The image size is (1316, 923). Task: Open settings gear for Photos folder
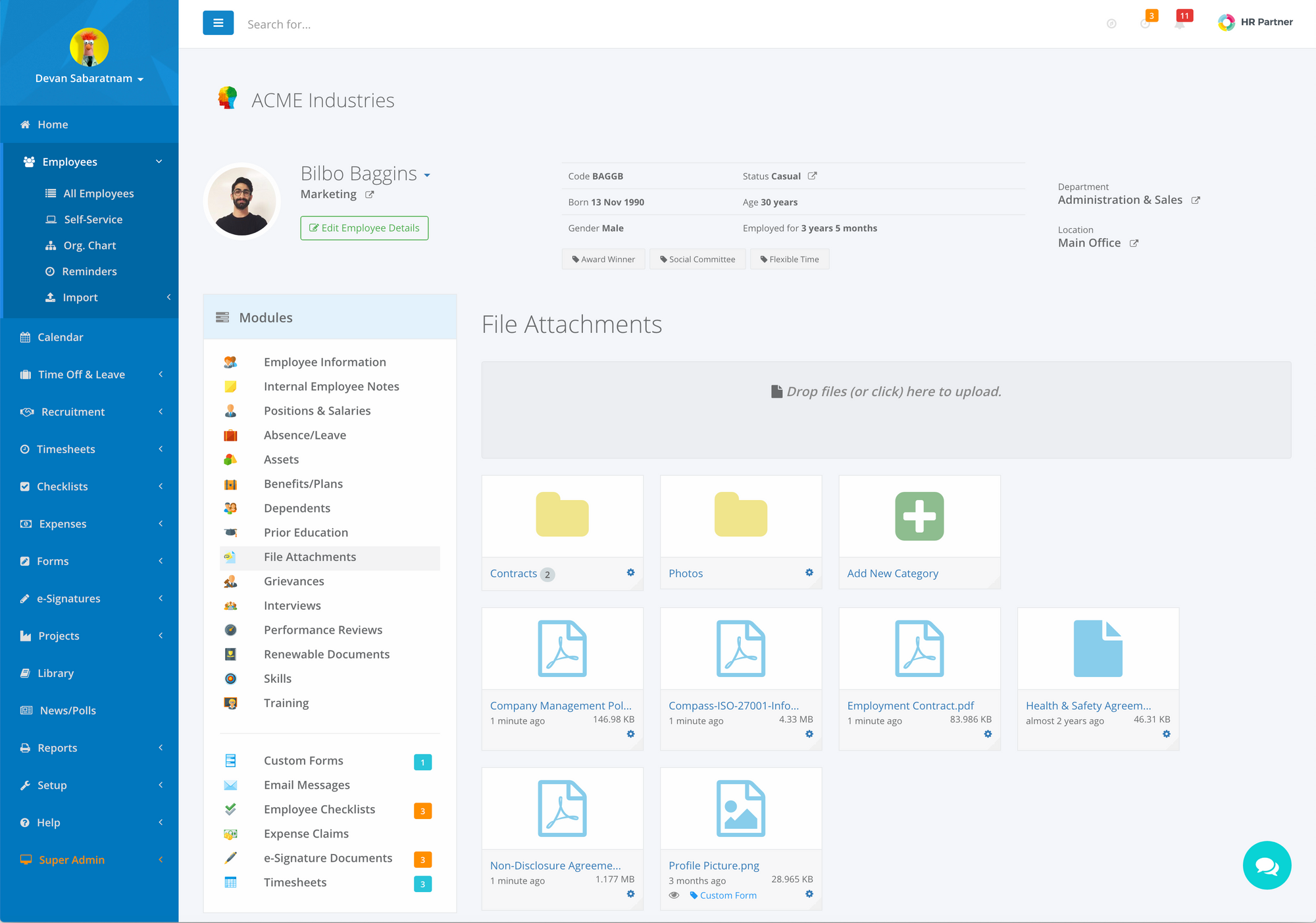click(x=809, y=573)
